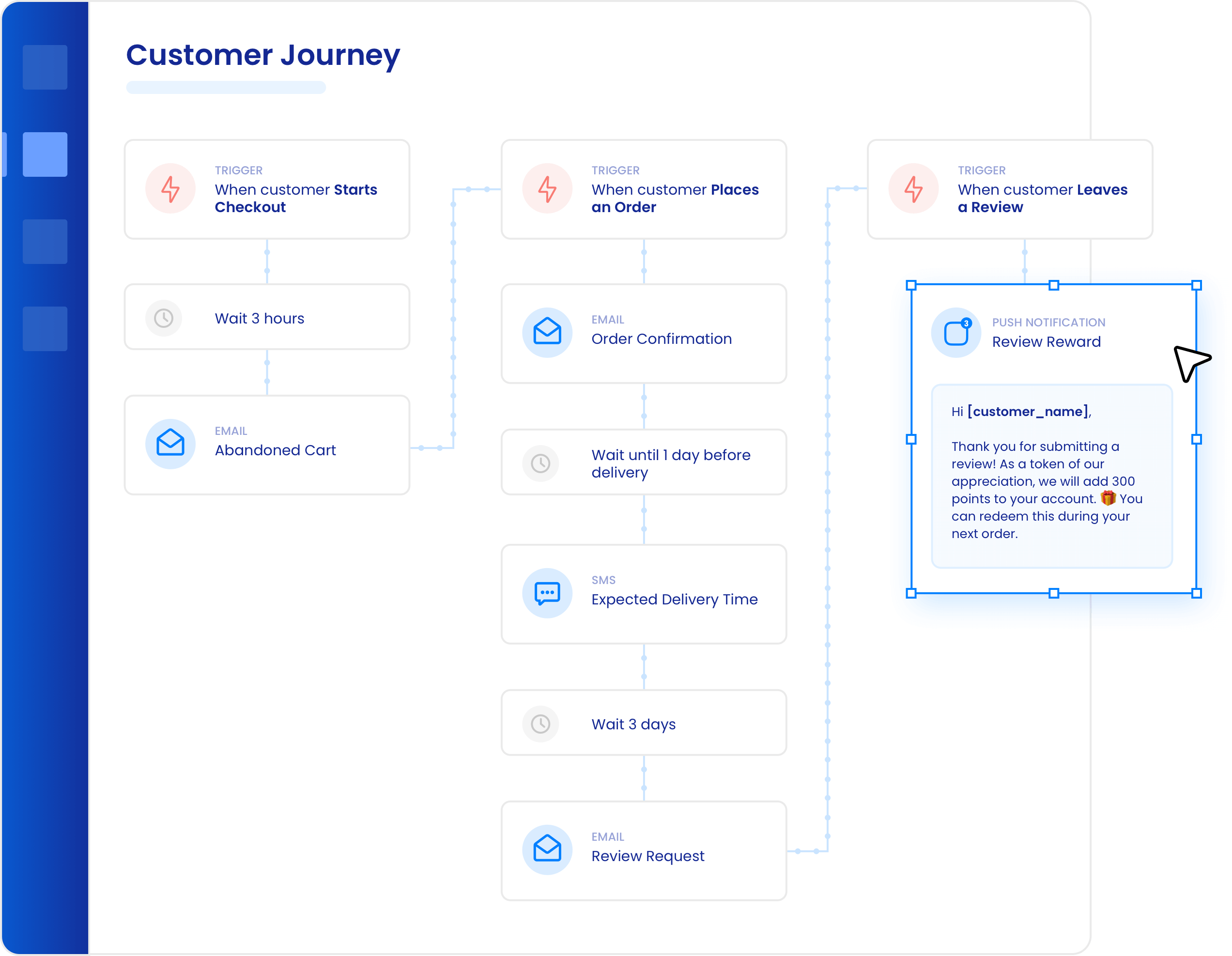Open the third sidebar square item
Screen dimensions: 1232x956
pyautogui.click(x=45, y=241)
